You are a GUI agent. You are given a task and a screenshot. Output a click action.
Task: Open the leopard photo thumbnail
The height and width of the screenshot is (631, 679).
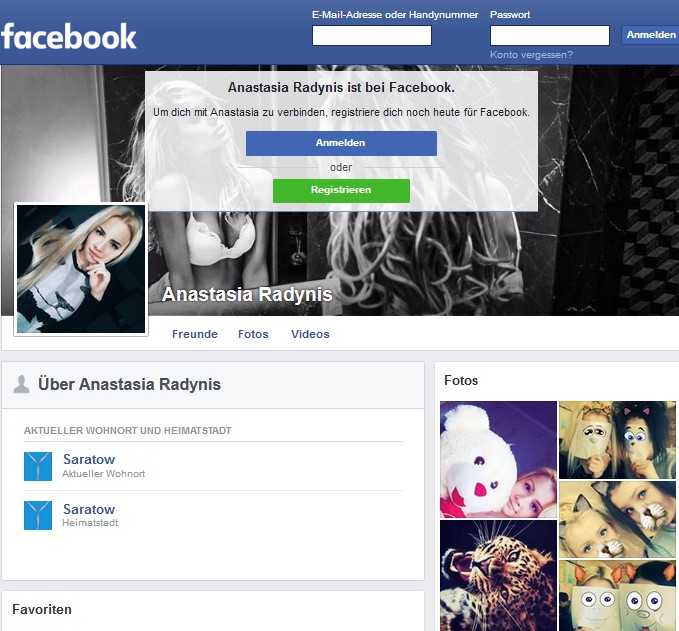(498, 576)
